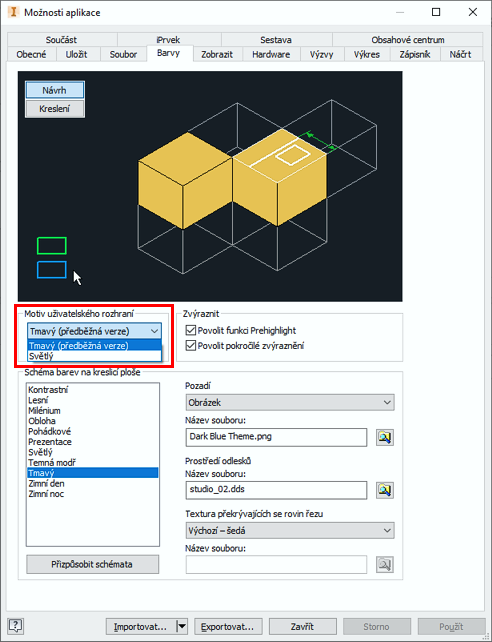The width and height of the screenshot is (492, 642).
Task: Toggle Povolit funkci Prehighlight checkbox
Action: (190, 330)
